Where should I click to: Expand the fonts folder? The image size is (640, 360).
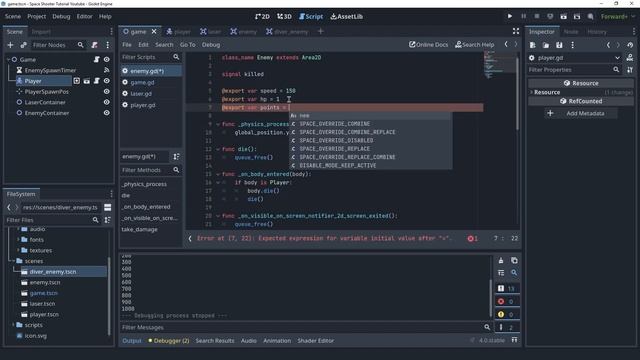pyautogui.click(x=18, y=240)
